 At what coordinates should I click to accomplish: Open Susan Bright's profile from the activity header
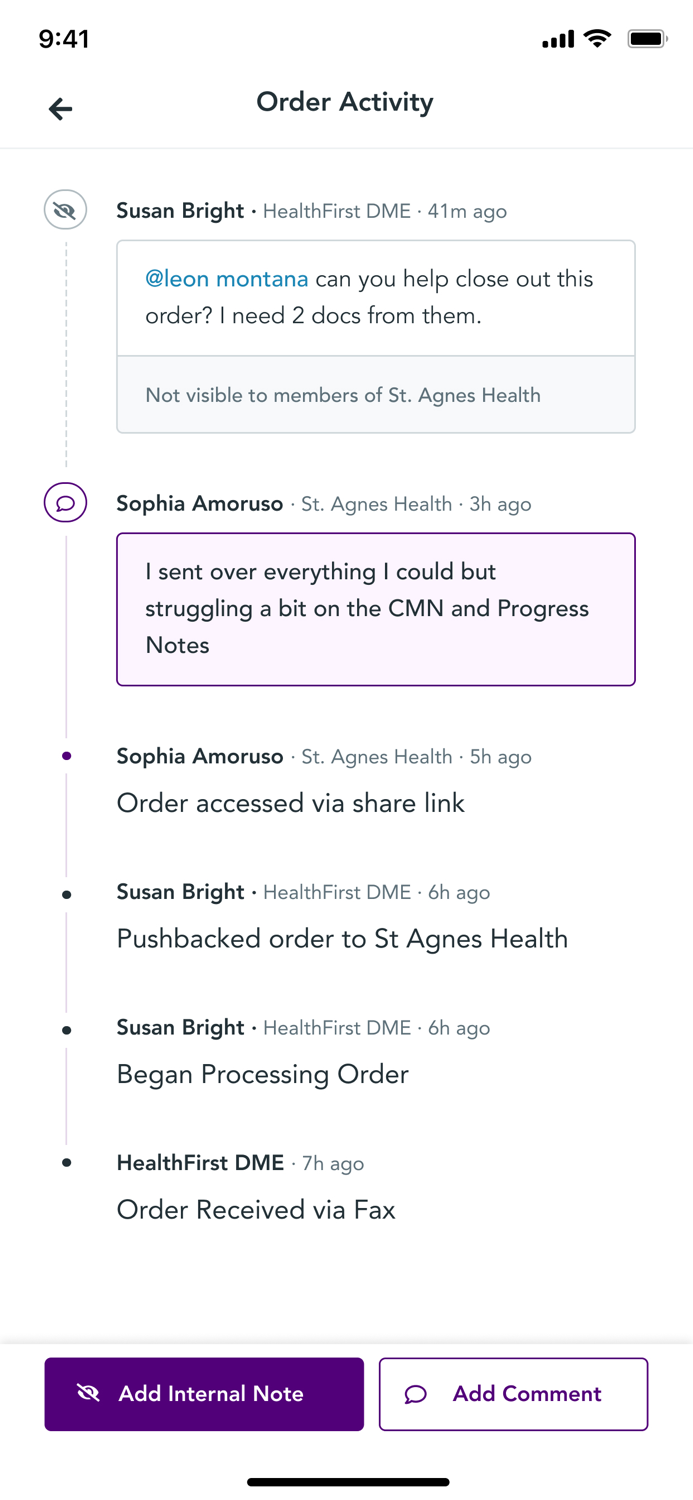(180, 211)
